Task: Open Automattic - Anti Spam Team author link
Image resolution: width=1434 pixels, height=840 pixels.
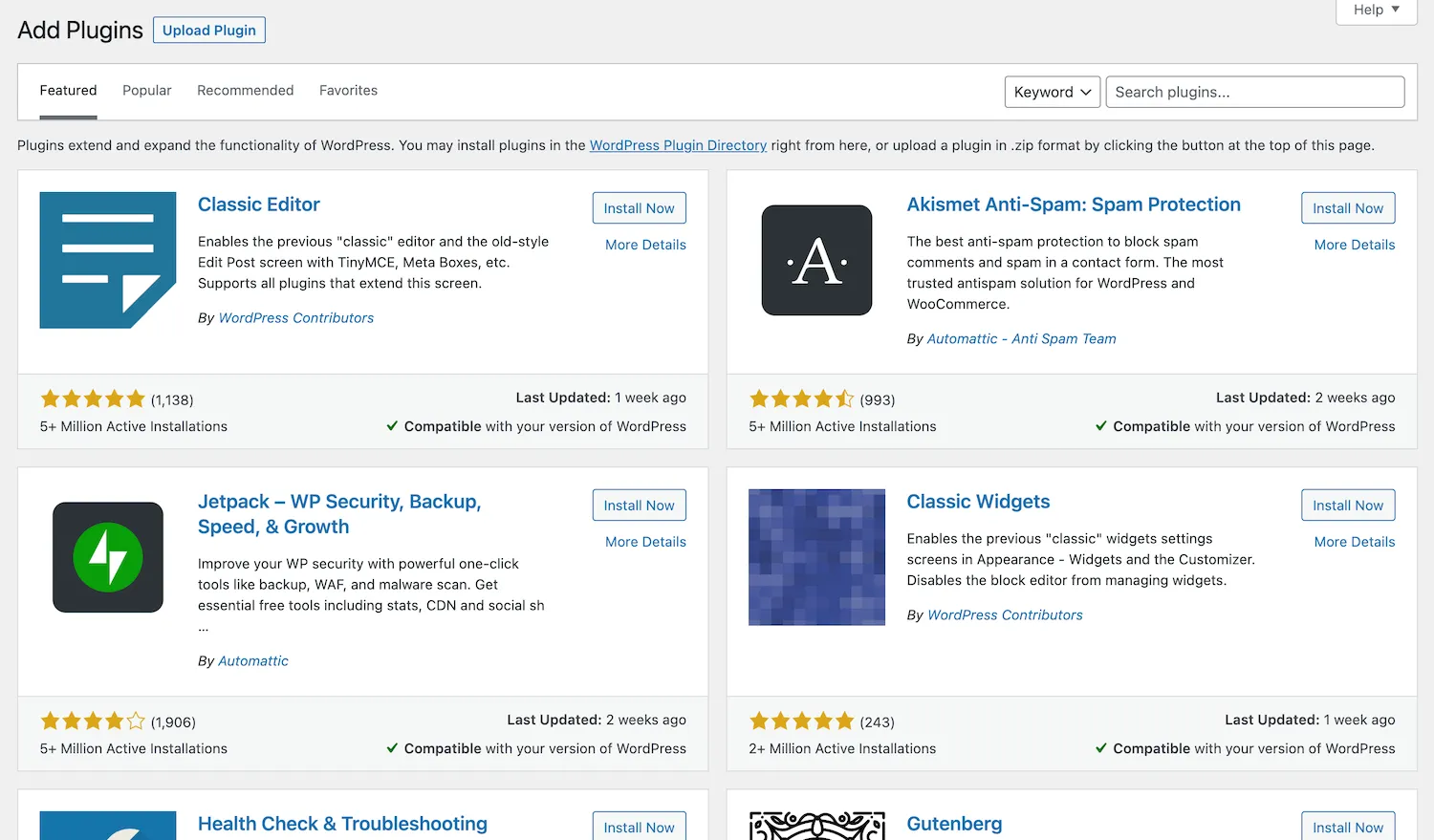Action: click(x=1022, y=339)
